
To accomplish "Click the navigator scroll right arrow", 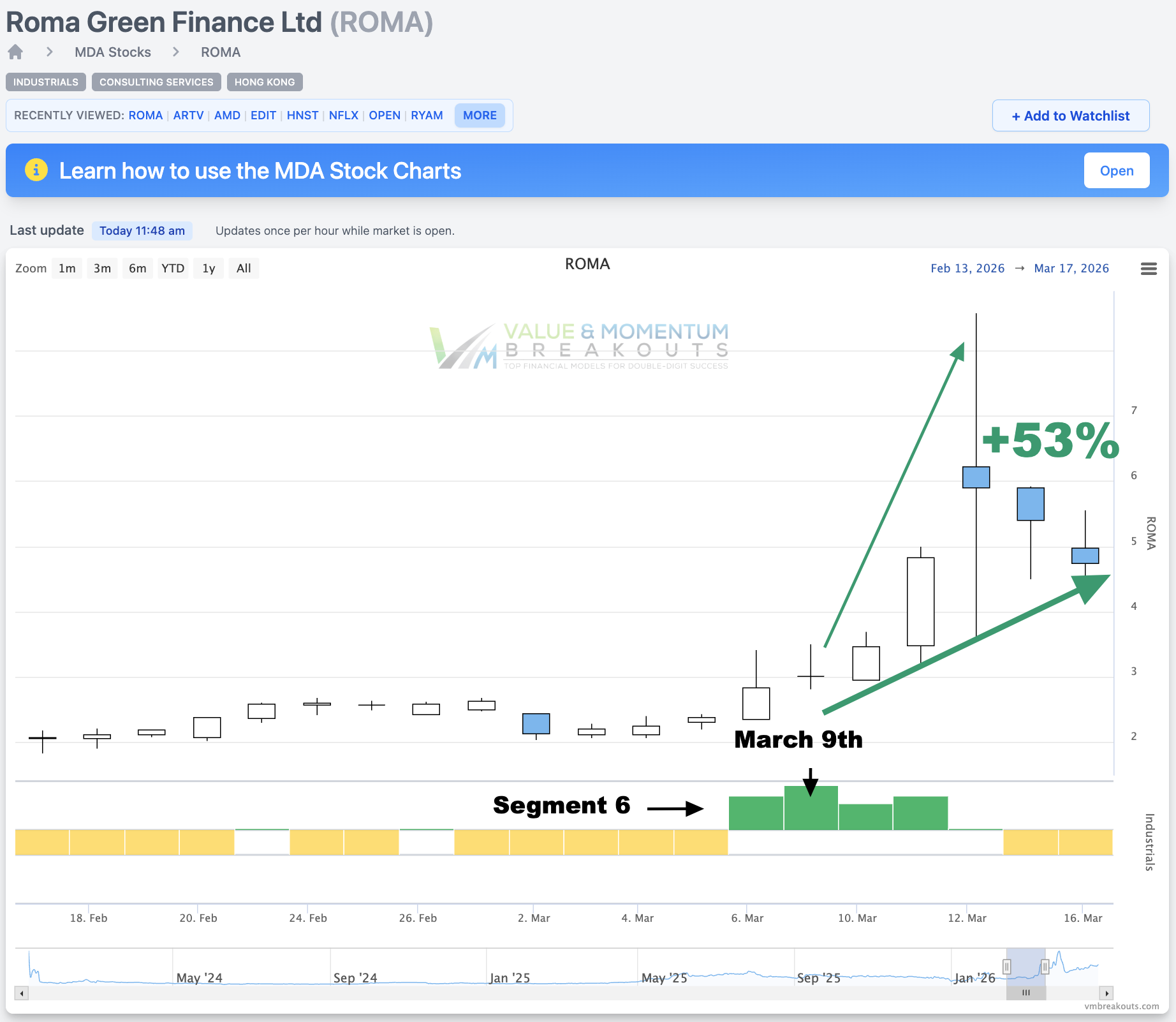I will (1106, 993).
